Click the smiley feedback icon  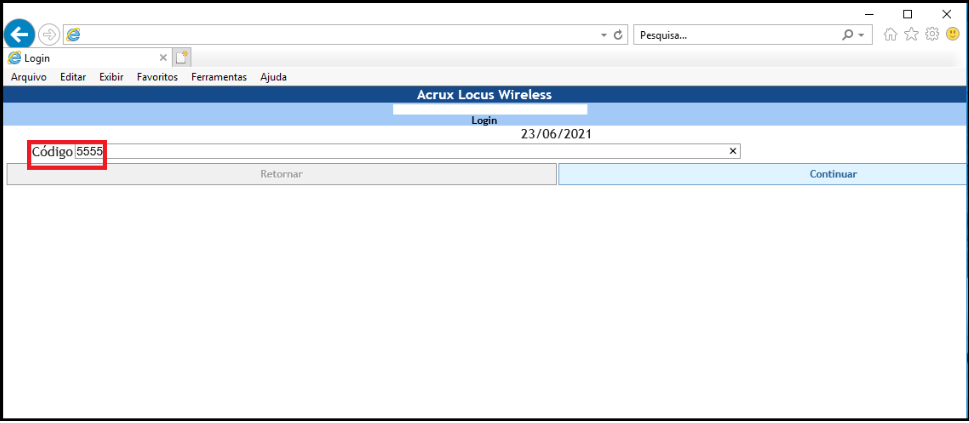click(x=952, y=35)
